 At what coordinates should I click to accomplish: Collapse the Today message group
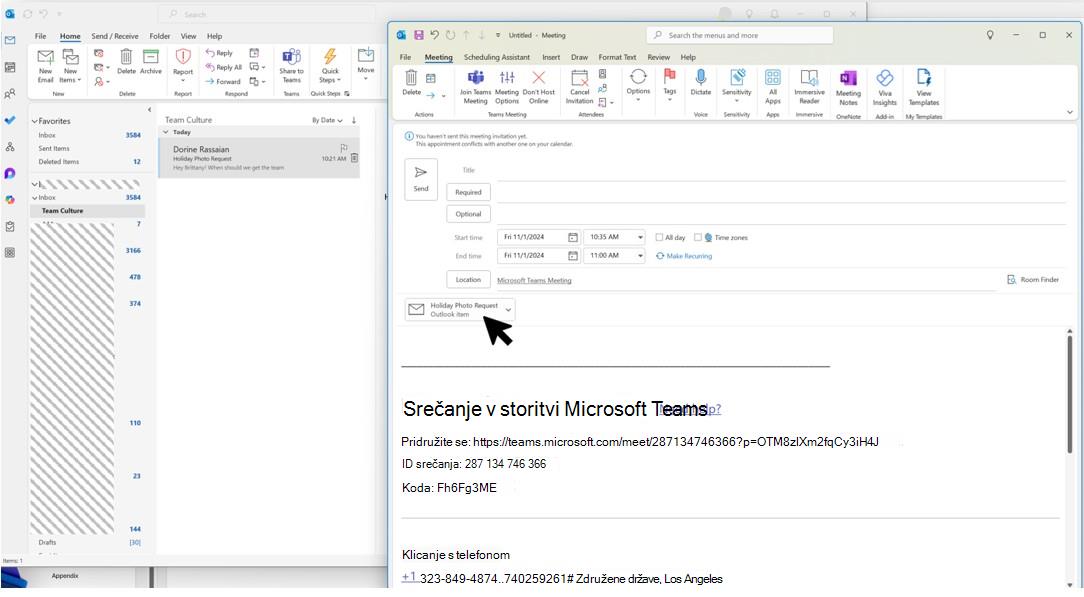(166, 132)
